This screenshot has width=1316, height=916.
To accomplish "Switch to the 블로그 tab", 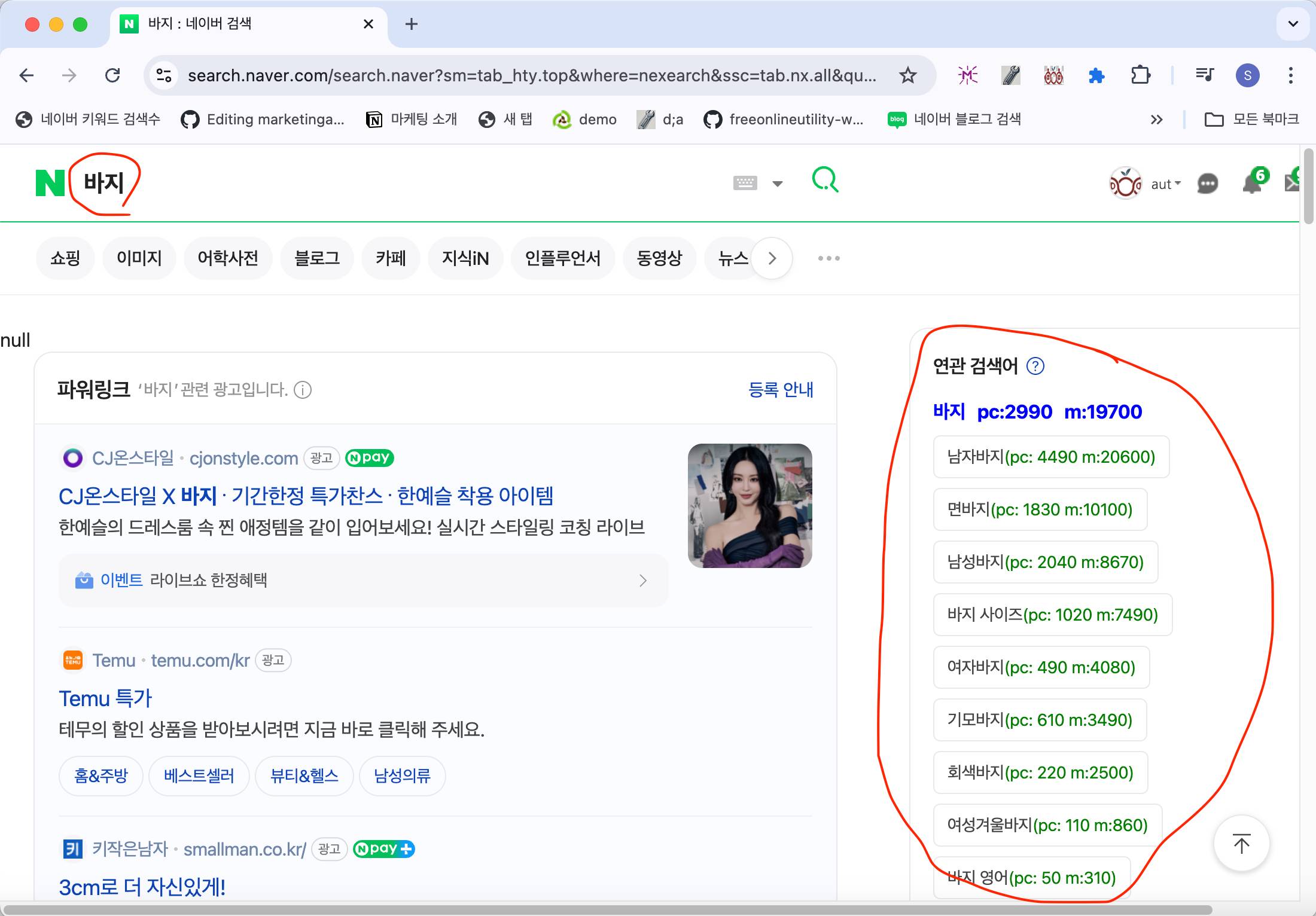I will [x=316, y=258].
